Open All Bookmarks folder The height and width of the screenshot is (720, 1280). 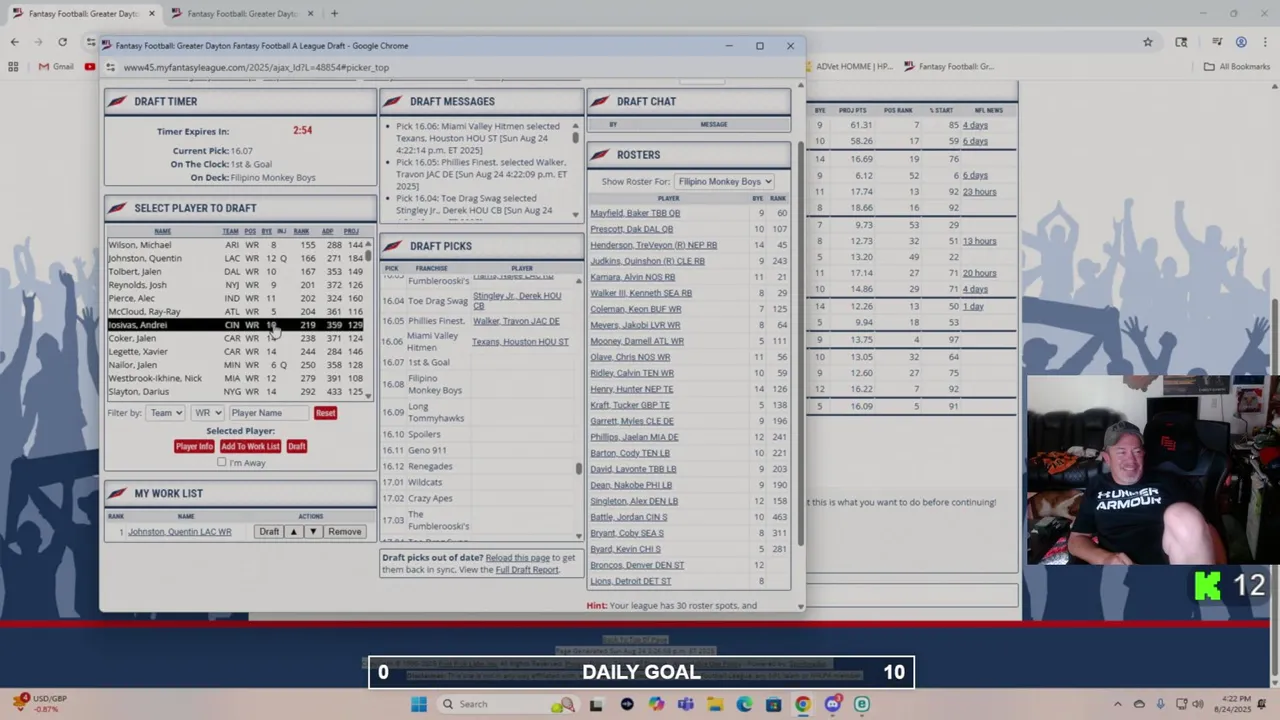1237,67
